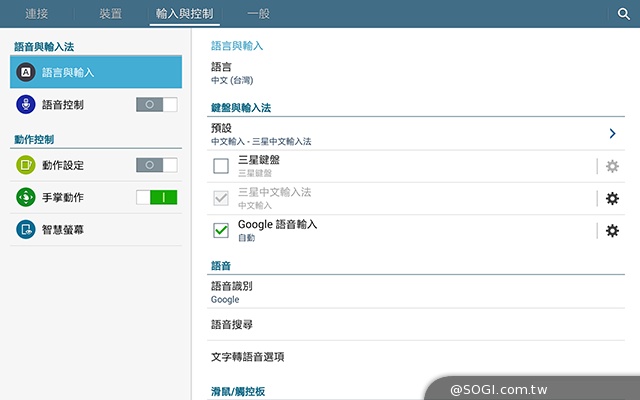Open settings gear for 三星中文輸入法

coord(612,198)
